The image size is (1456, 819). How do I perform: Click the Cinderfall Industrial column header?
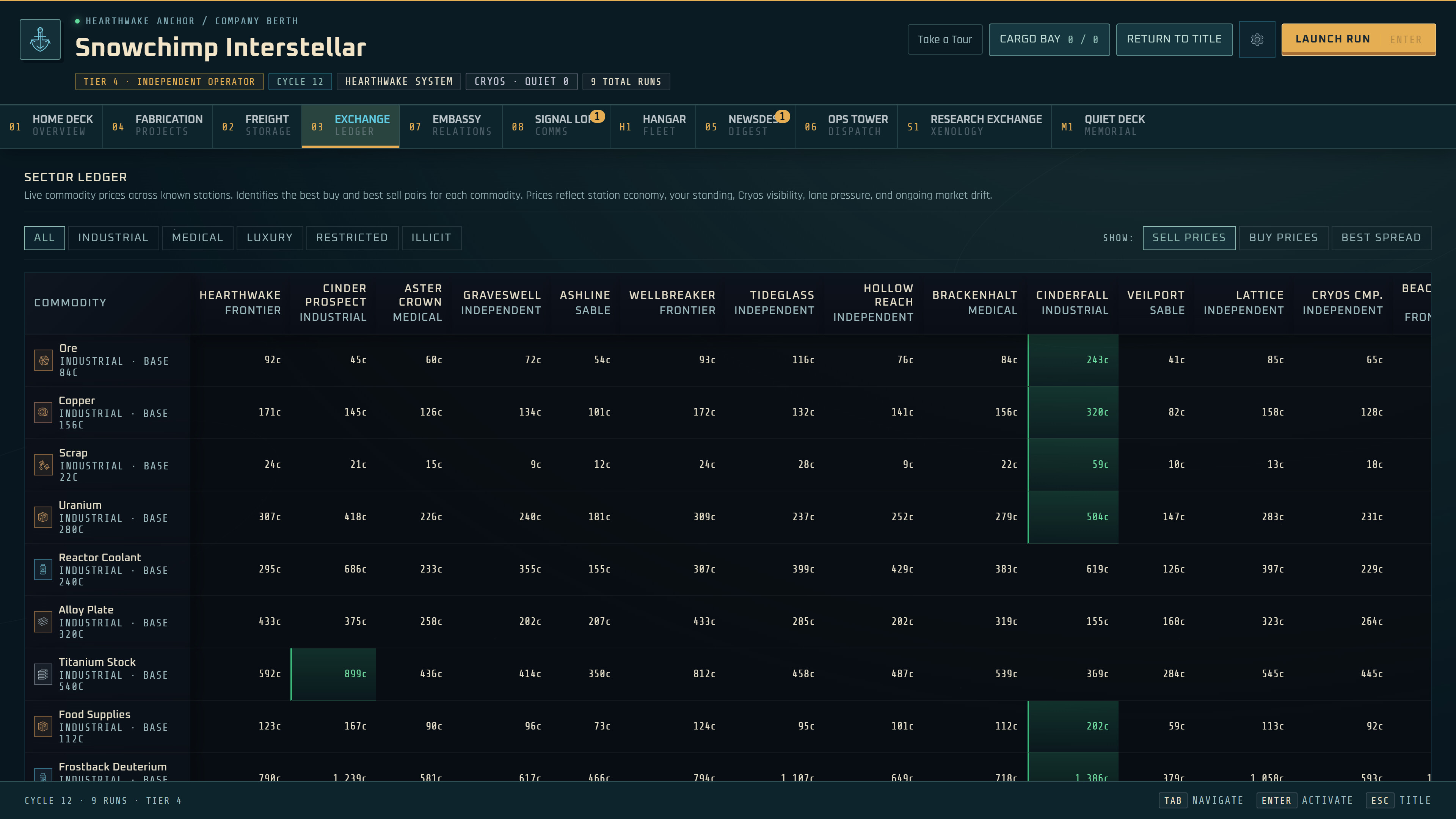click(1072, 303)
